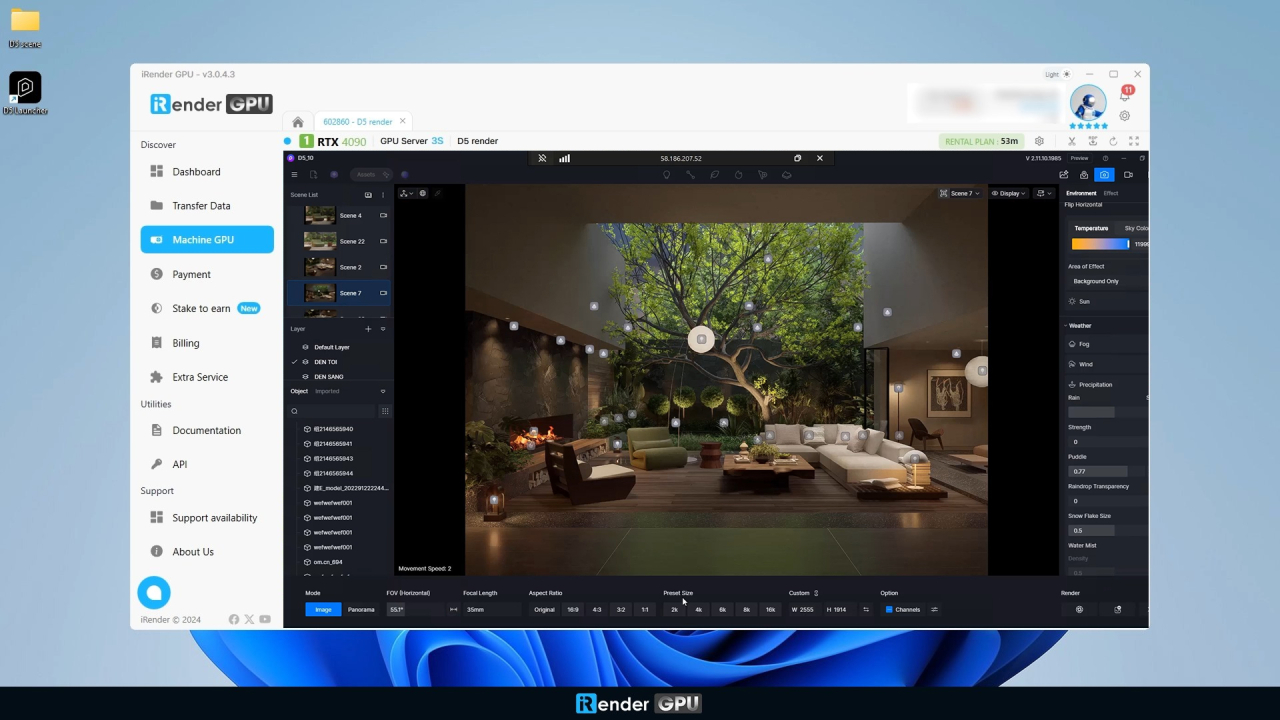Select 4k preset size

click(x=698, y=609)
